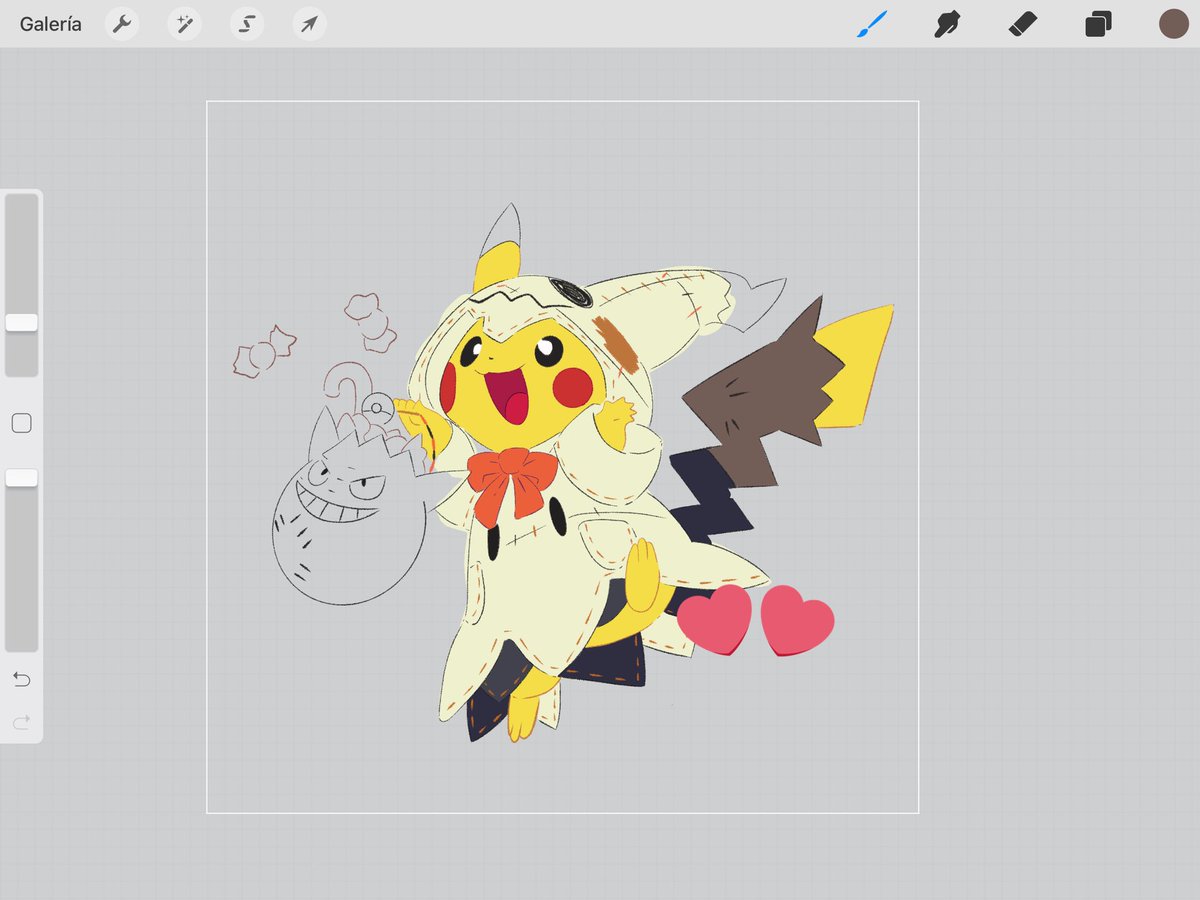Tap the square Modify button in sidebar
The height and width of the screenshot is (900, 1200).
(21, 423)
